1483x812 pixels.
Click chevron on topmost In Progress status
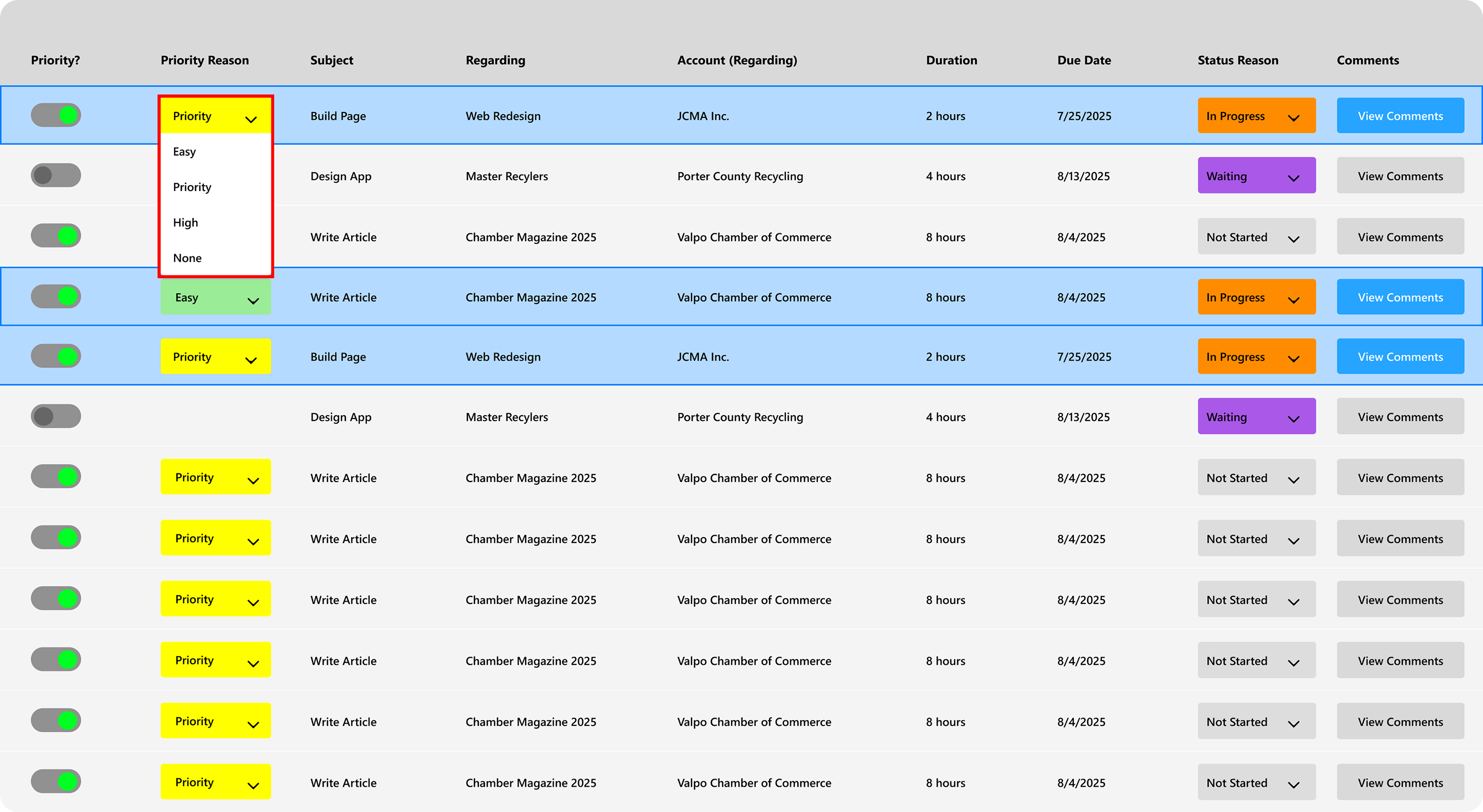click(x=1294, y=118)
